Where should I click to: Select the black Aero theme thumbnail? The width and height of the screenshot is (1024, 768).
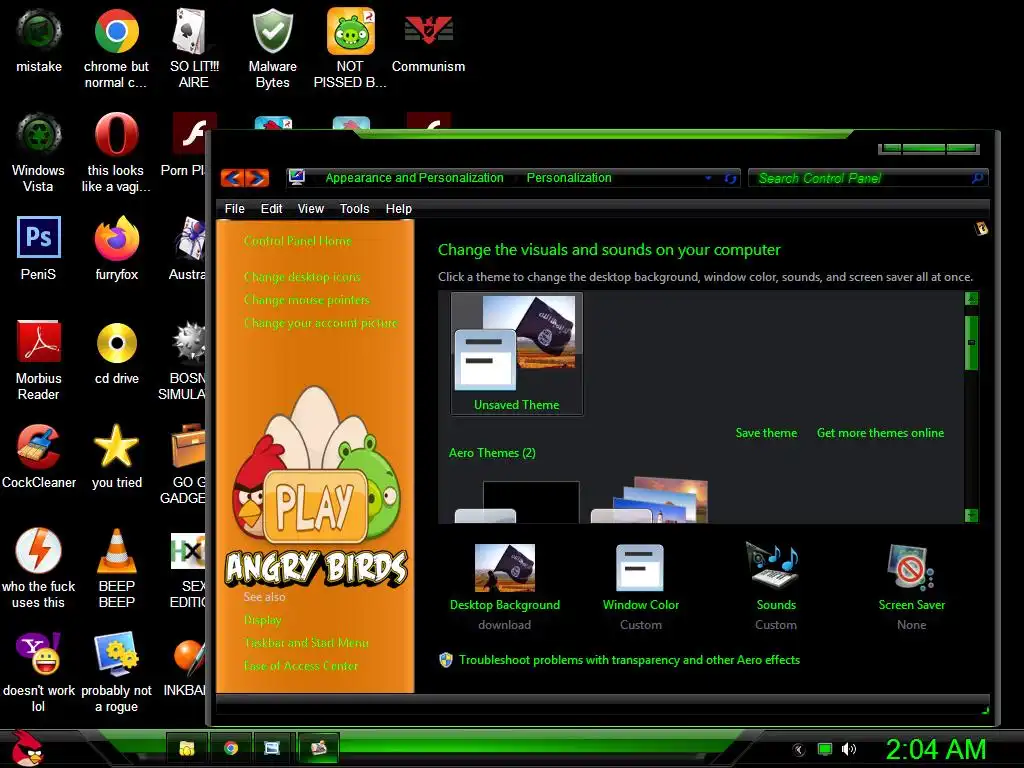click(517, 502)
